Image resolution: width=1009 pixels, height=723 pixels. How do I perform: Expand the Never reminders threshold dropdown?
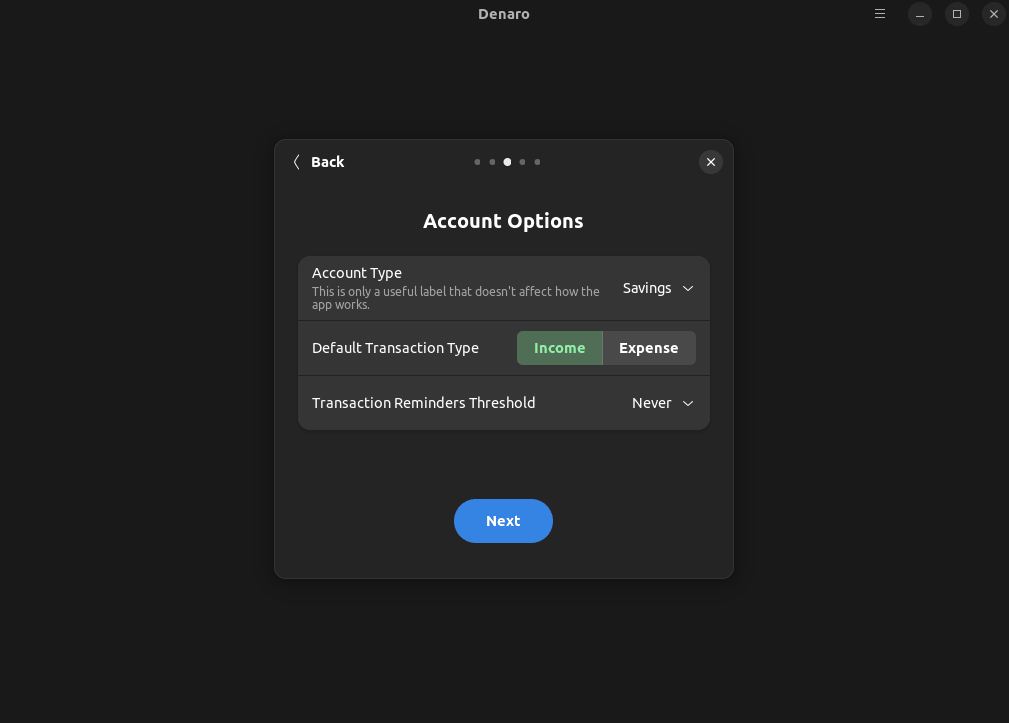(662, 403)
